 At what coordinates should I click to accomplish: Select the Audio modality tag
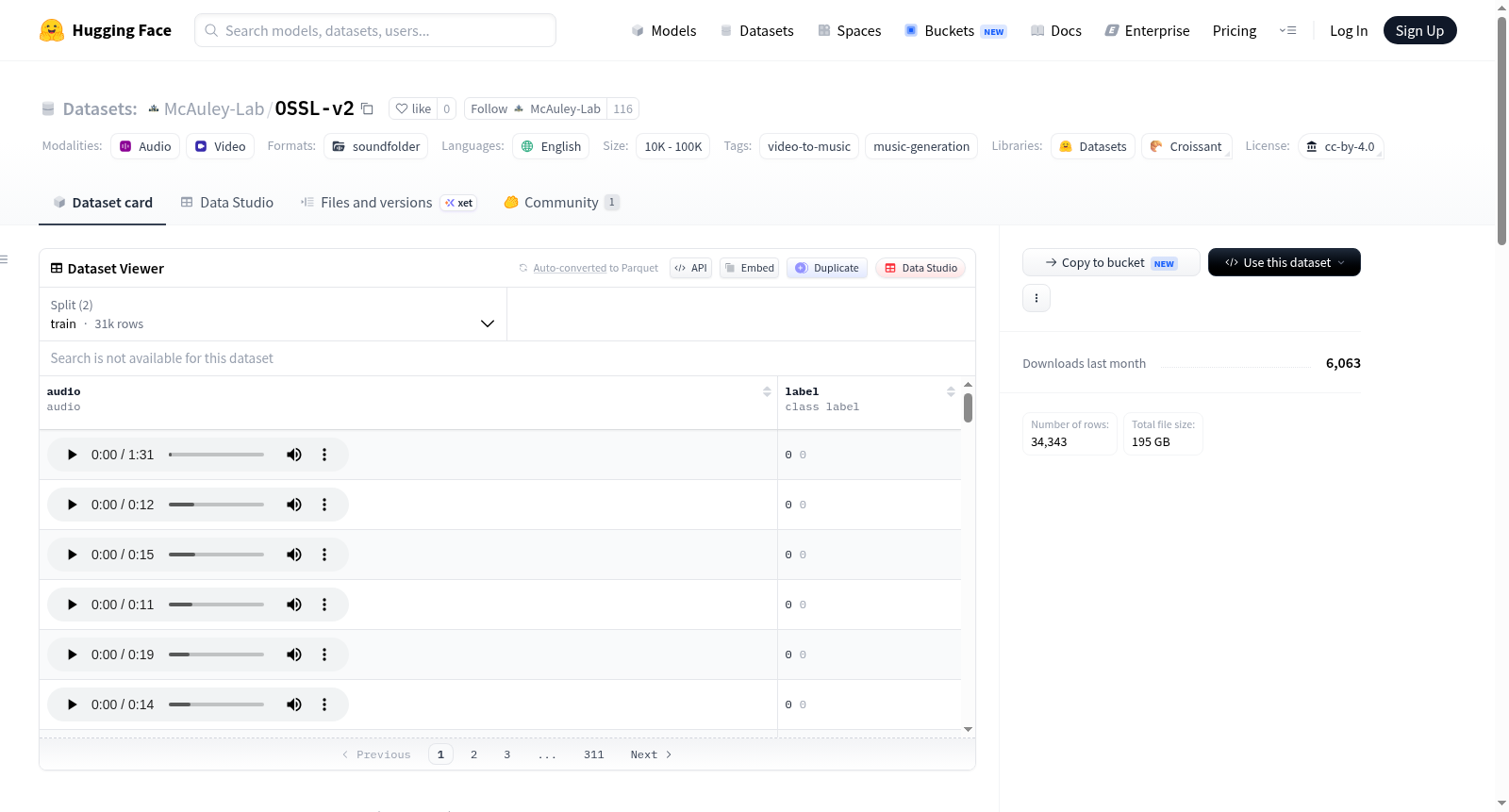(145, 146)
